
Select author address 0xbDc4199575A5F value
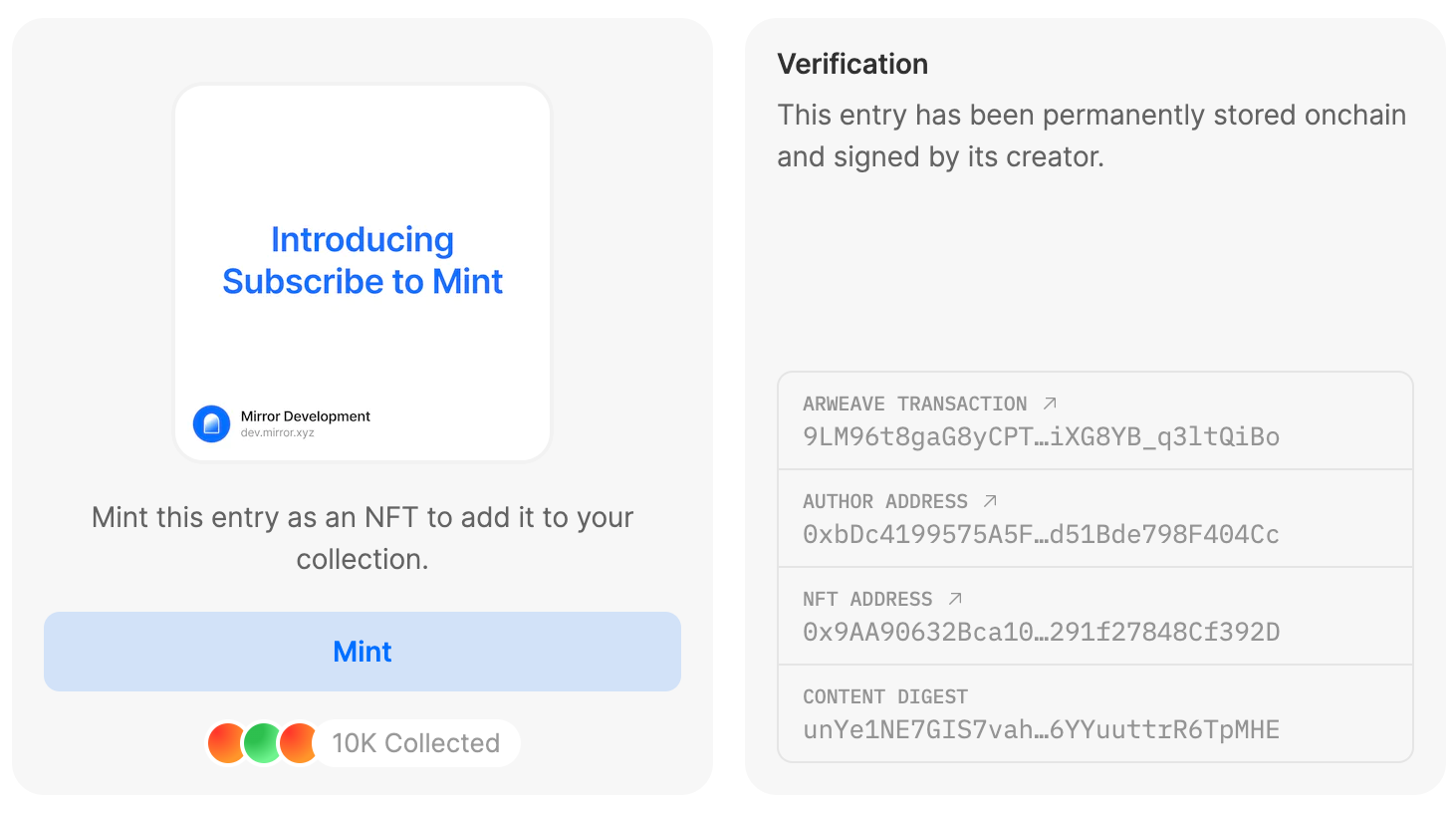1041,534
